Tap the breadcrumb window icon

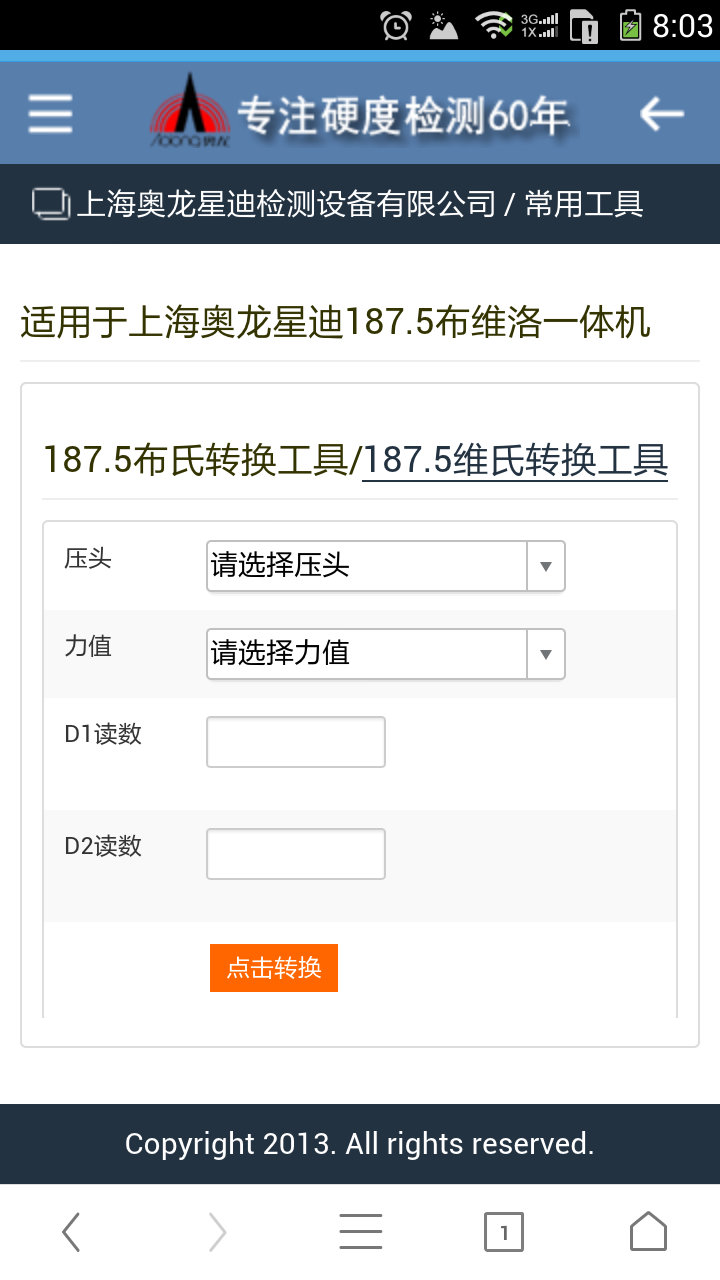(52, 203)
